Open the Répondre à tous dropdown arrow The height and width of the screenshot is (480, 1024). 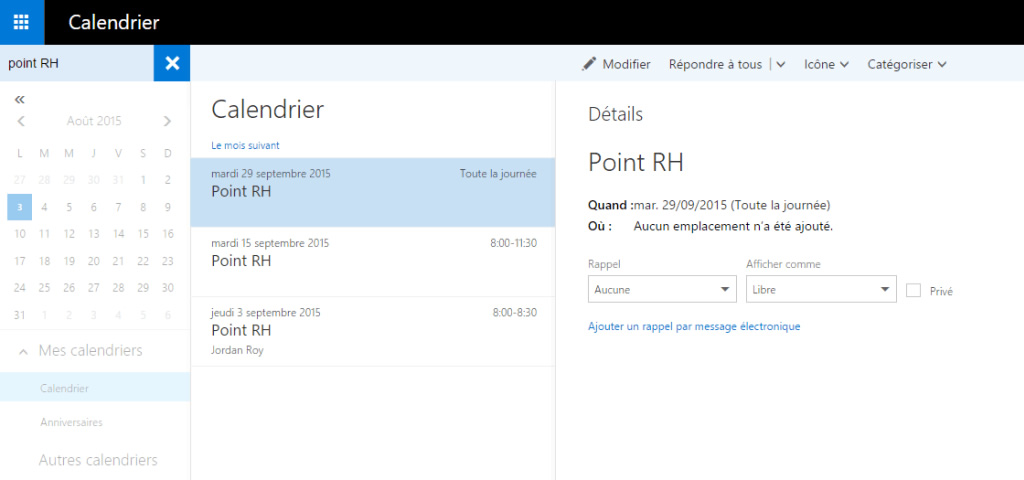(780, 64)
